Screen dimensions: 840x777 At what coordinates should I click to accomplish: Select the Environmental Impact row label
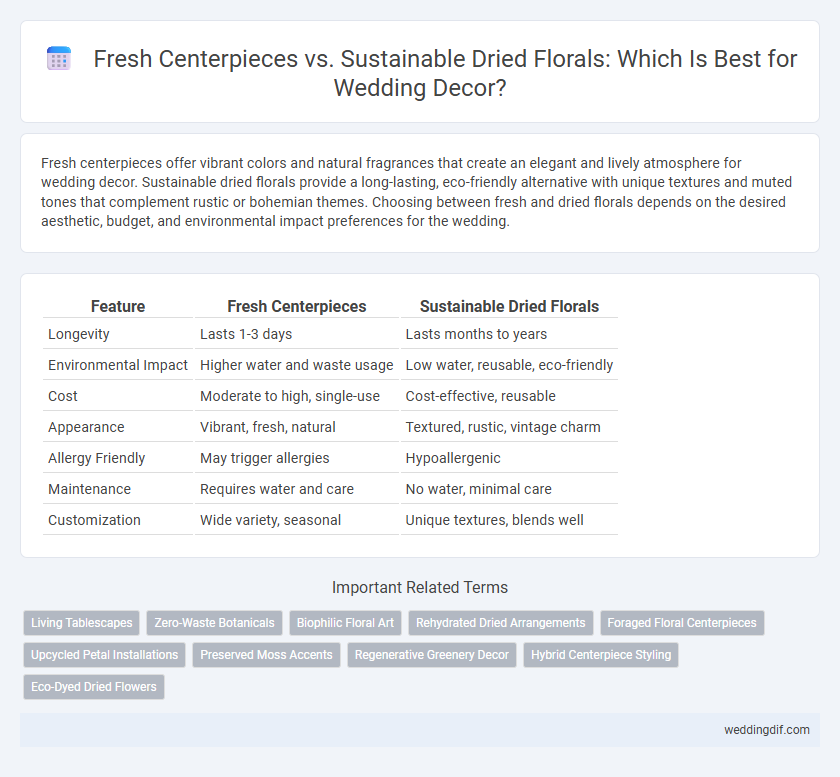click(118, 365)
